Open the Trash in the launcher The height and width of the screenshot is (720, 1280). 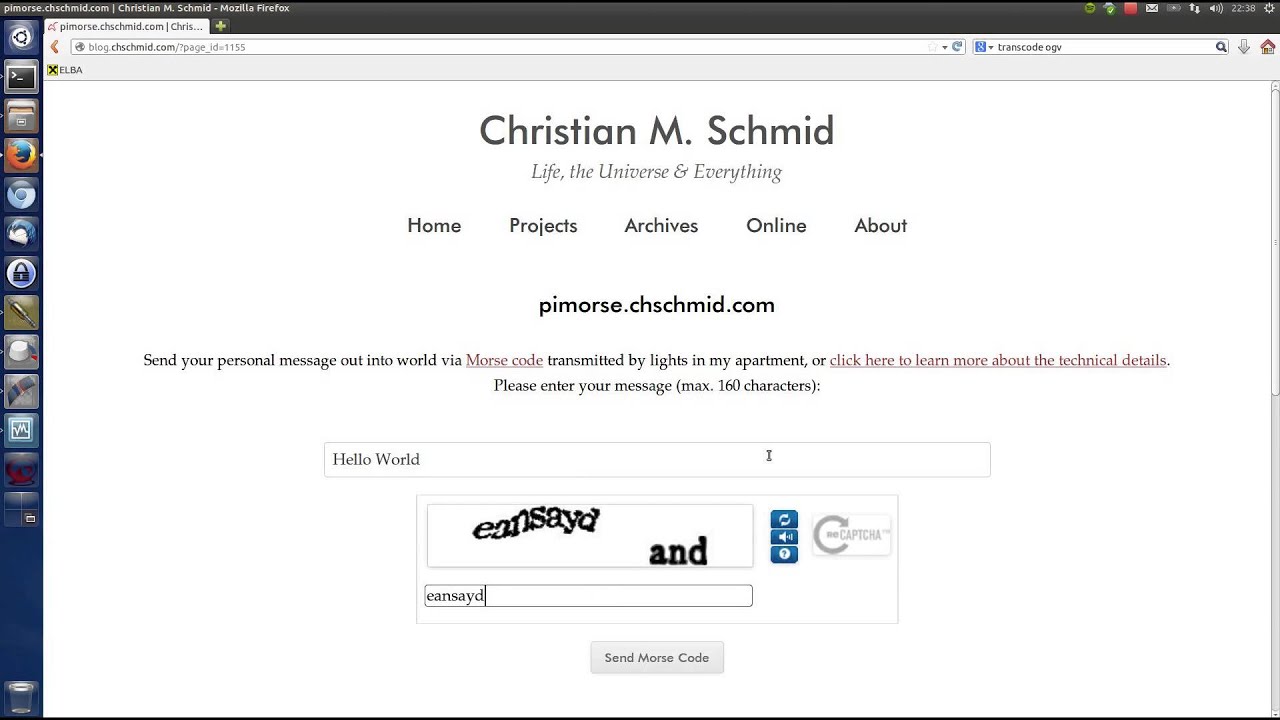(21, 697)
